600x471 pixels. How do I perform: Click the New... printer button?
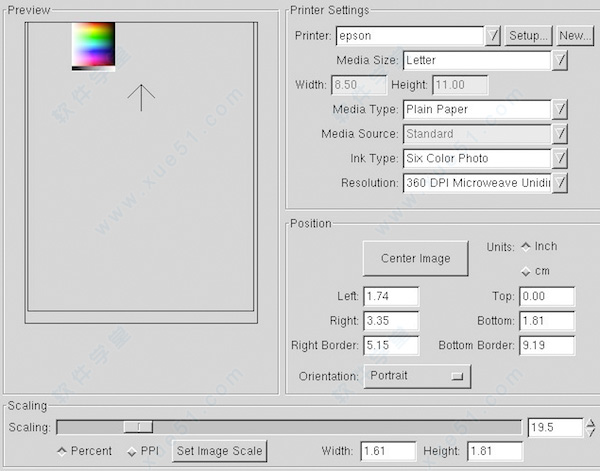[575, 36]
